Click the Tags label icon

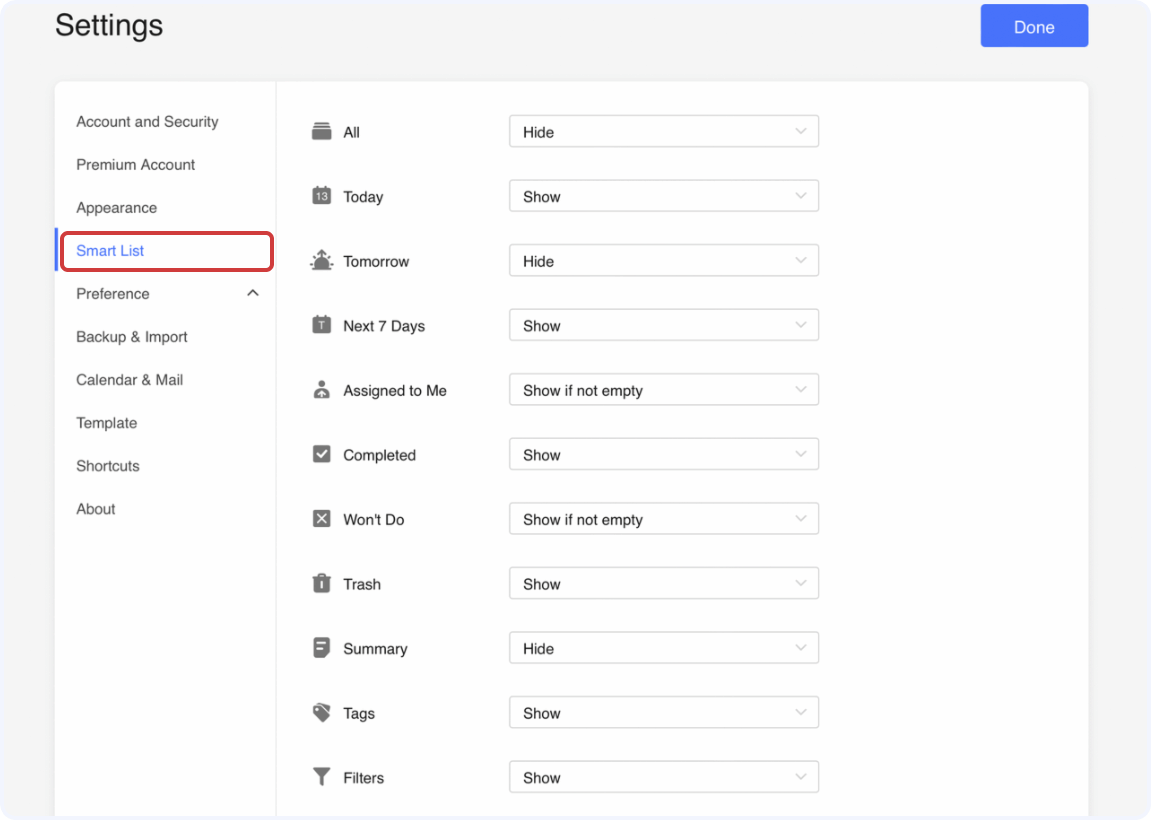point(321,712)
